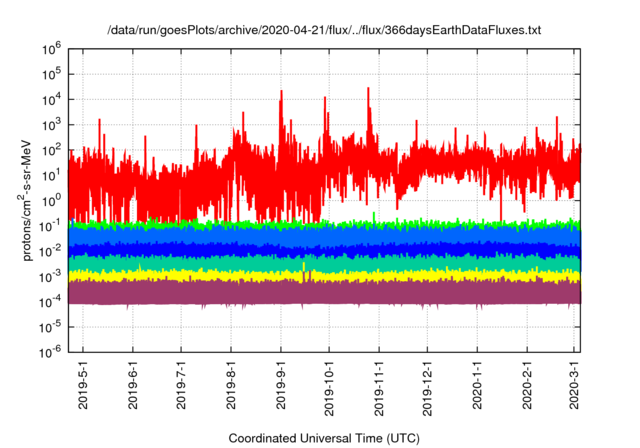Select the 2019-12-1 x-axis tick label
The height and width of the screenshot is (448, 640).
(427, 388)
